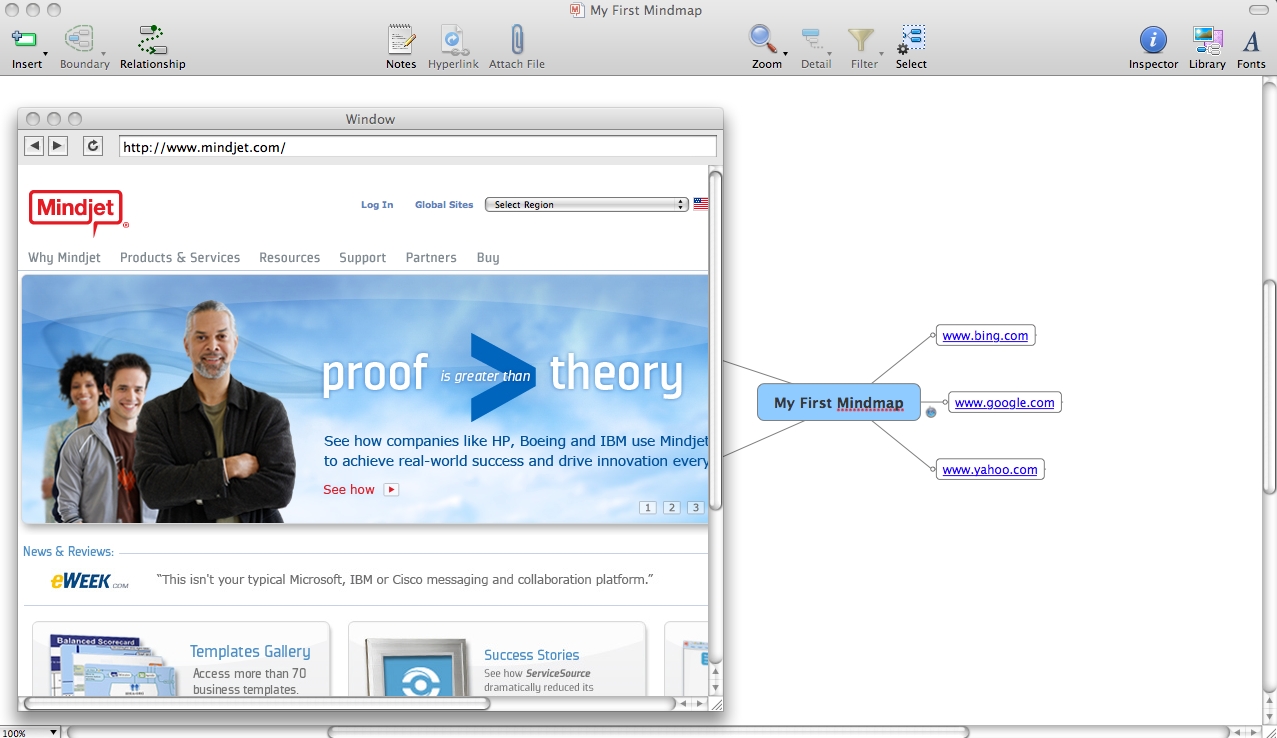
Task: Click inside the mindjet.com address bar
Action: [417, 145]
